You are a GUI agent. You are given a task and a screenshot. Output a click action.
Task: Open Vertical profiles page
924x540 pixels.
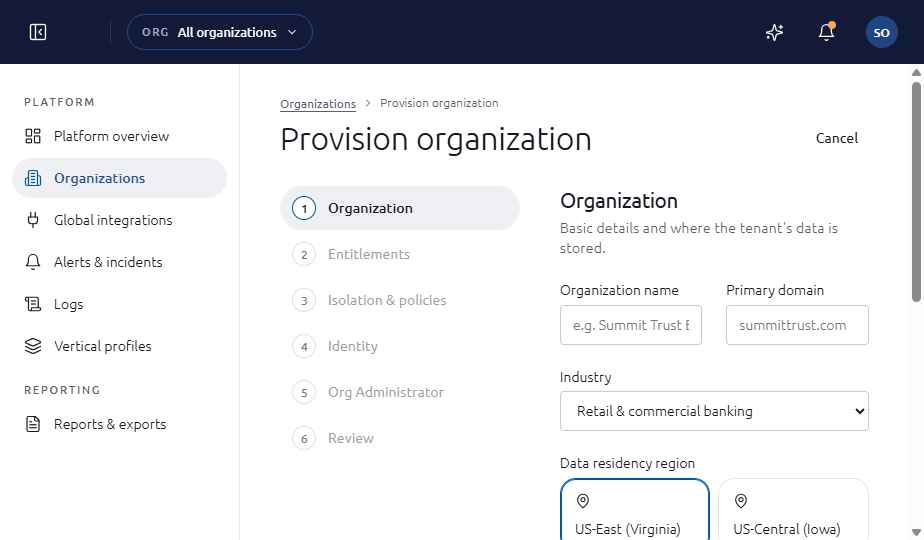[x=120, y=346]
